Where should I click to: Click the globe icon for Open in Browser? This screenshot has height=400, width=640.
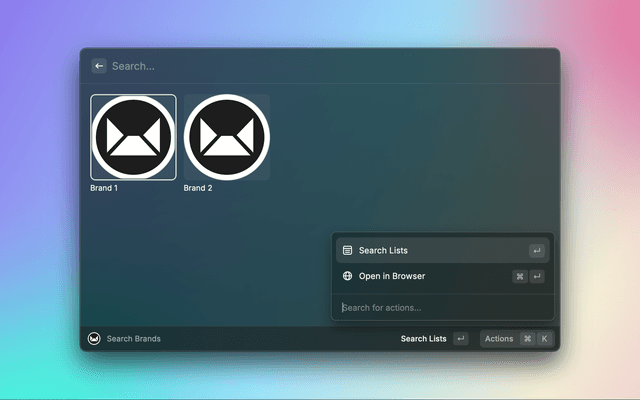pos(347,276)
